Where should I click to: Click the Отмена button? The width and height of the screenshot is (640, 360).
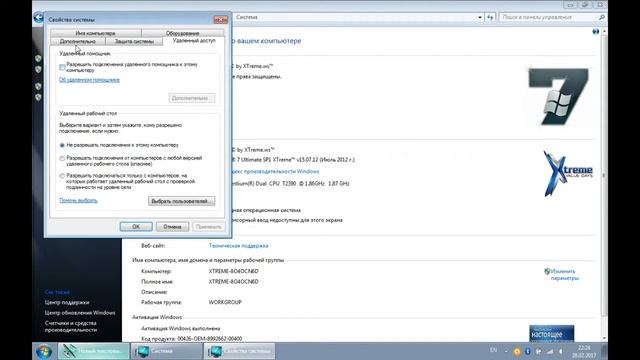[172, 227]
